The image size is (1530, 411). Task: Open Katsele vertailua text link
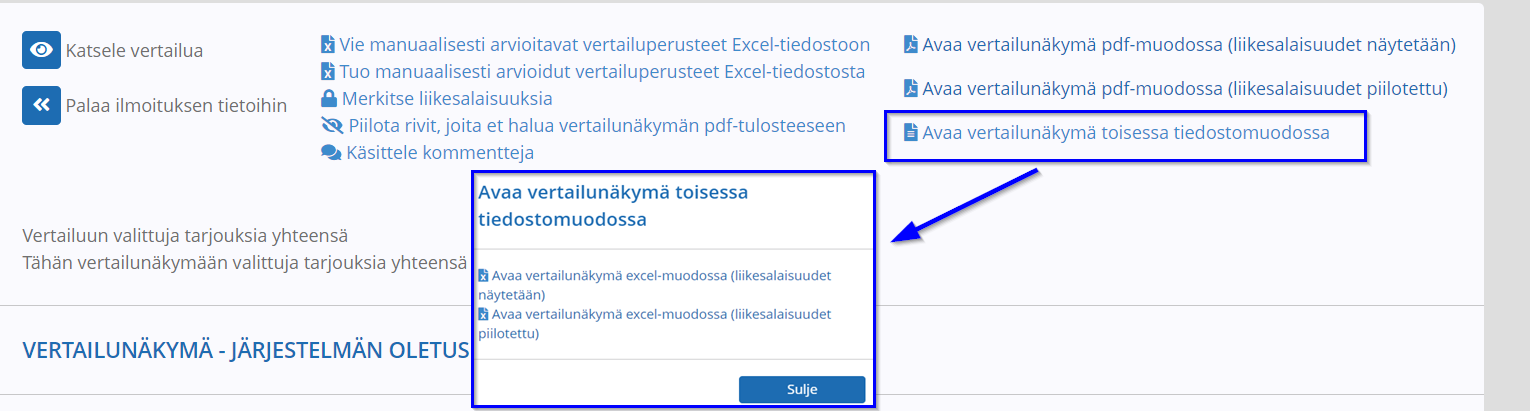pos(134,50)
